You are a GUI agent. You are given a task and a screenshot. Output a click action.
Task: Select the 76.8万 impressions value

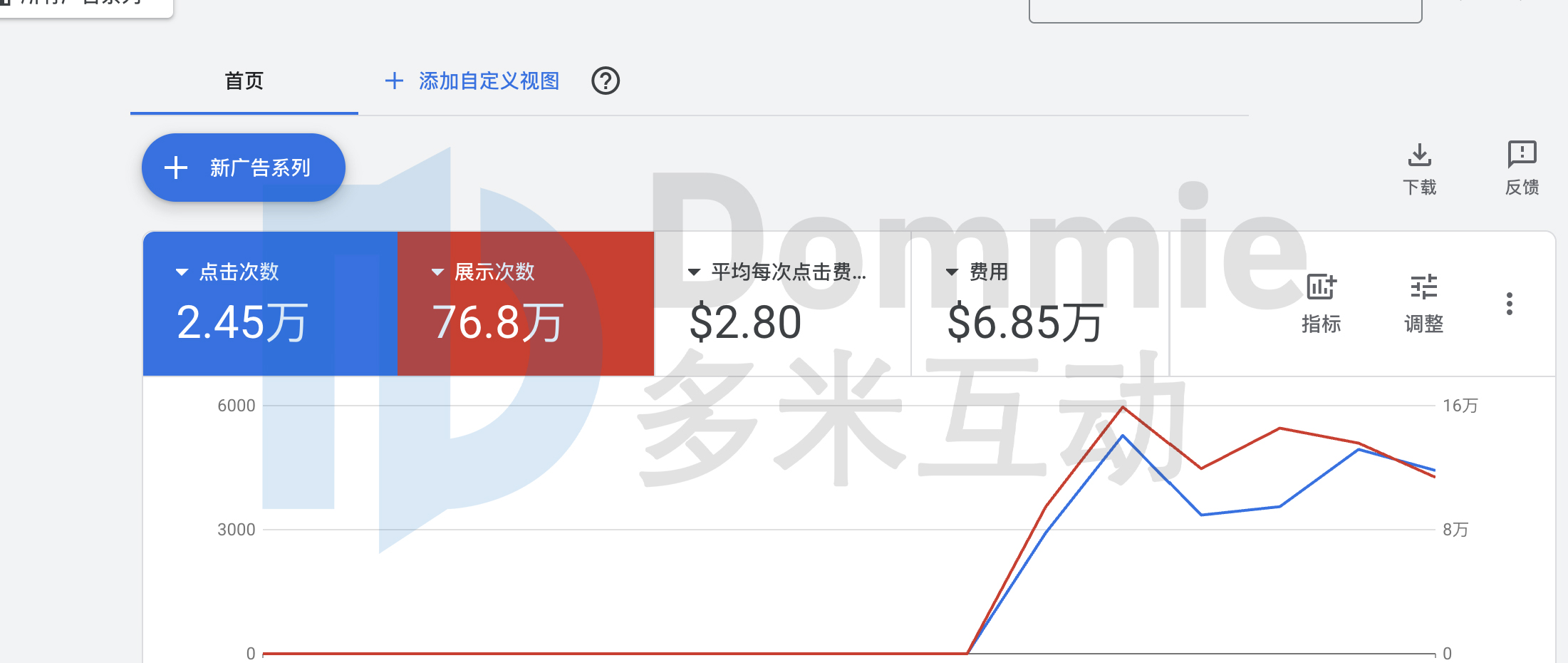tap(498, 322)
